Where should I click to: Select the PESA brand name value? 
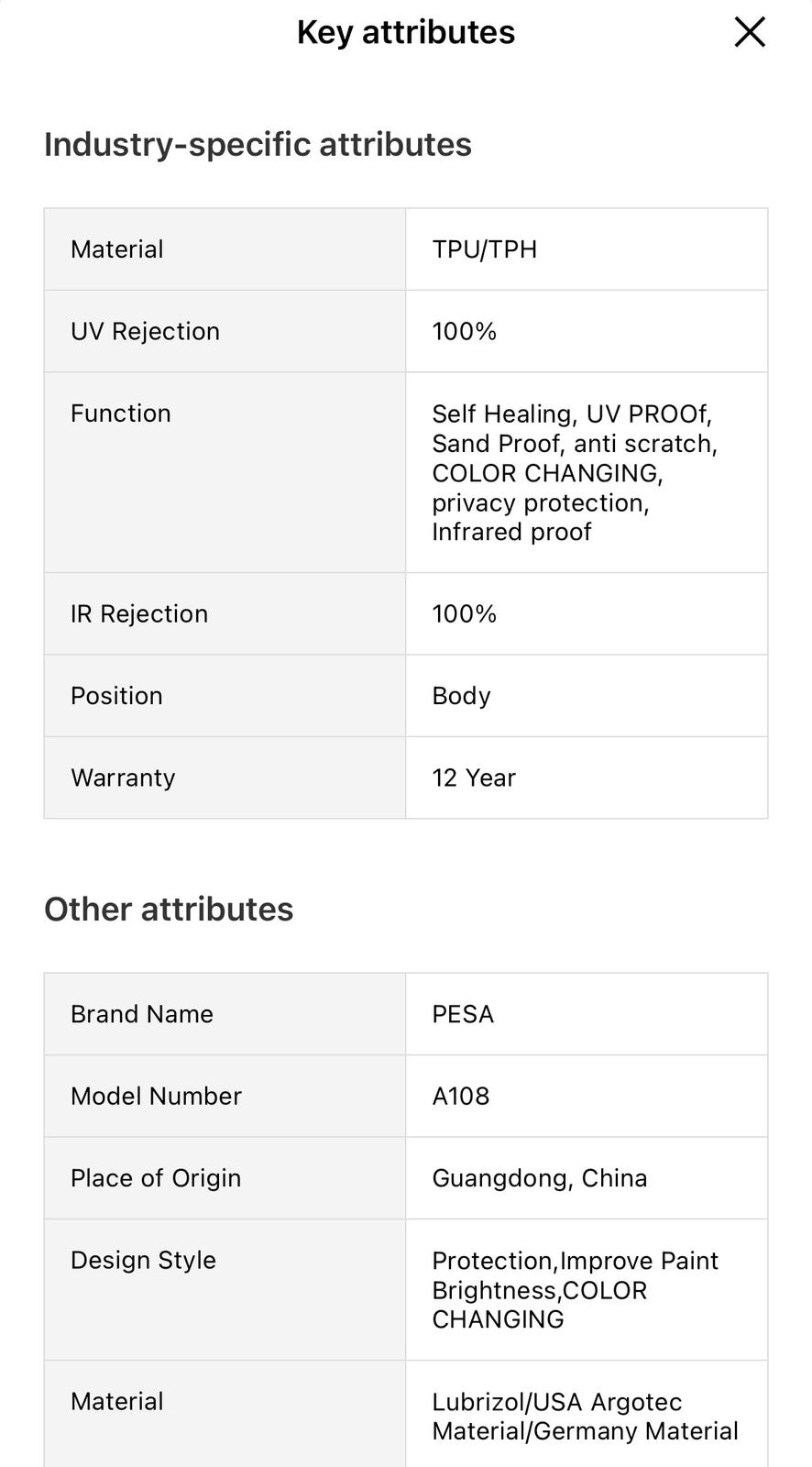(463, 1014)
